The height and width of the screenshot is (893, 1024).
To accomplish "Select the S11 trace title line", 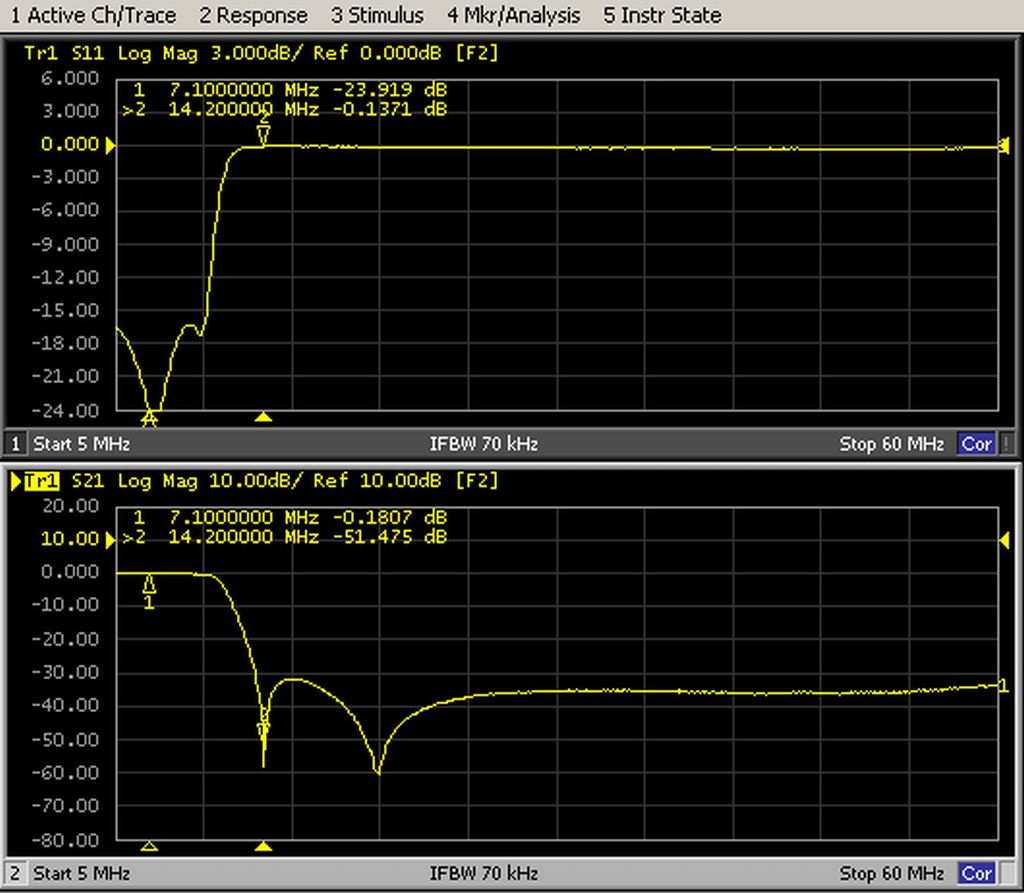I will tap(262, 52).
